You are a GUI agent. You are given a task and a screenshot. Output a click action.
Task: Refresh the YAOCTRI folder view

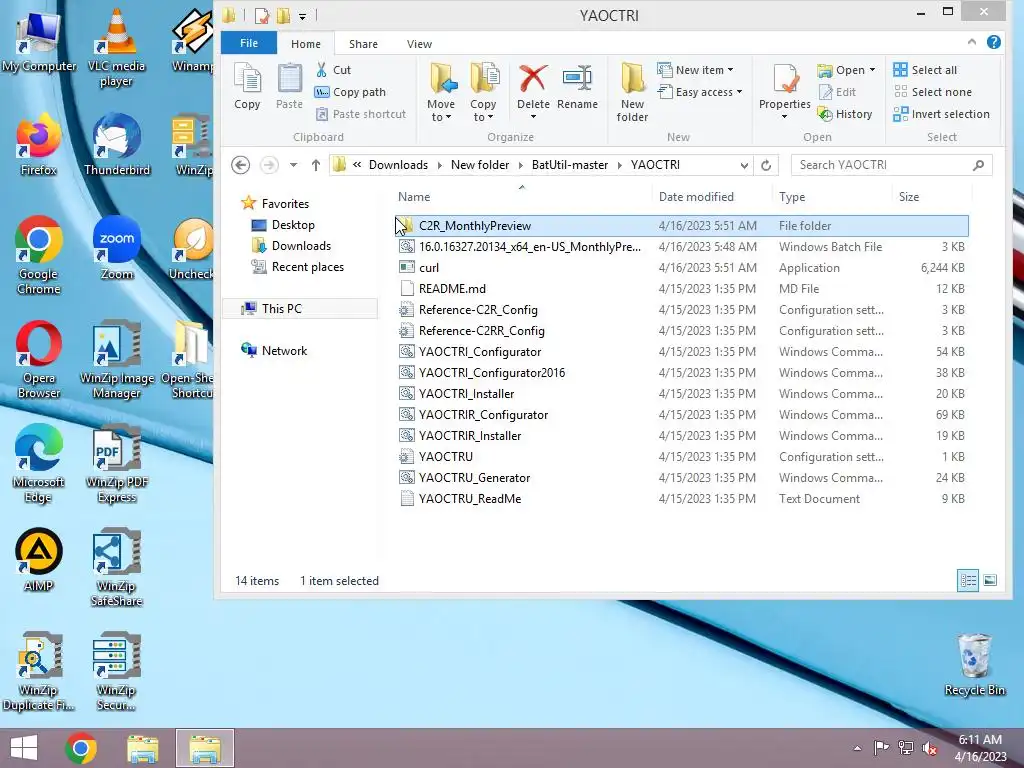[766, 165]
